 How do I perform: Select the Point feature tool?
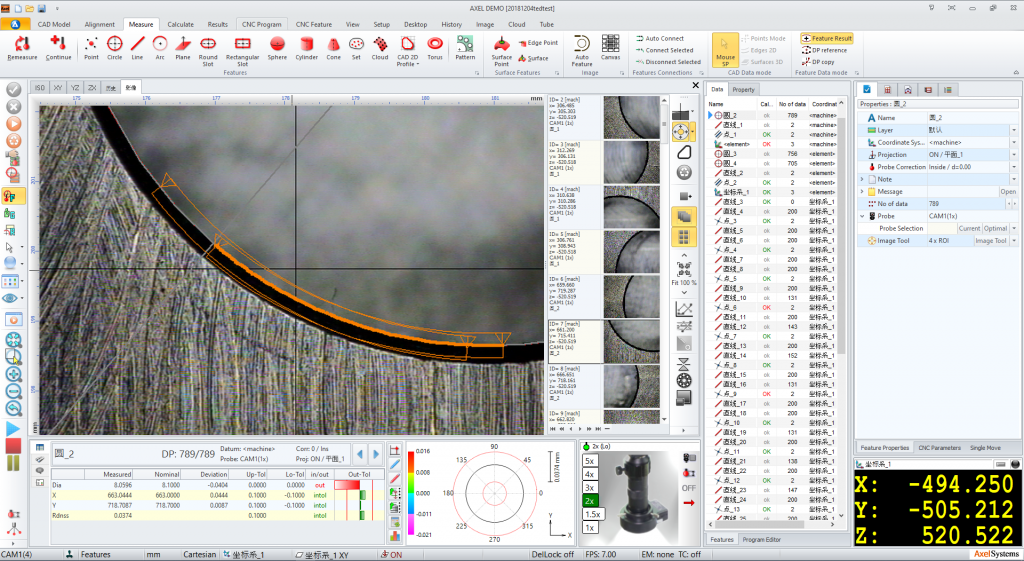[x=91, y=48]
